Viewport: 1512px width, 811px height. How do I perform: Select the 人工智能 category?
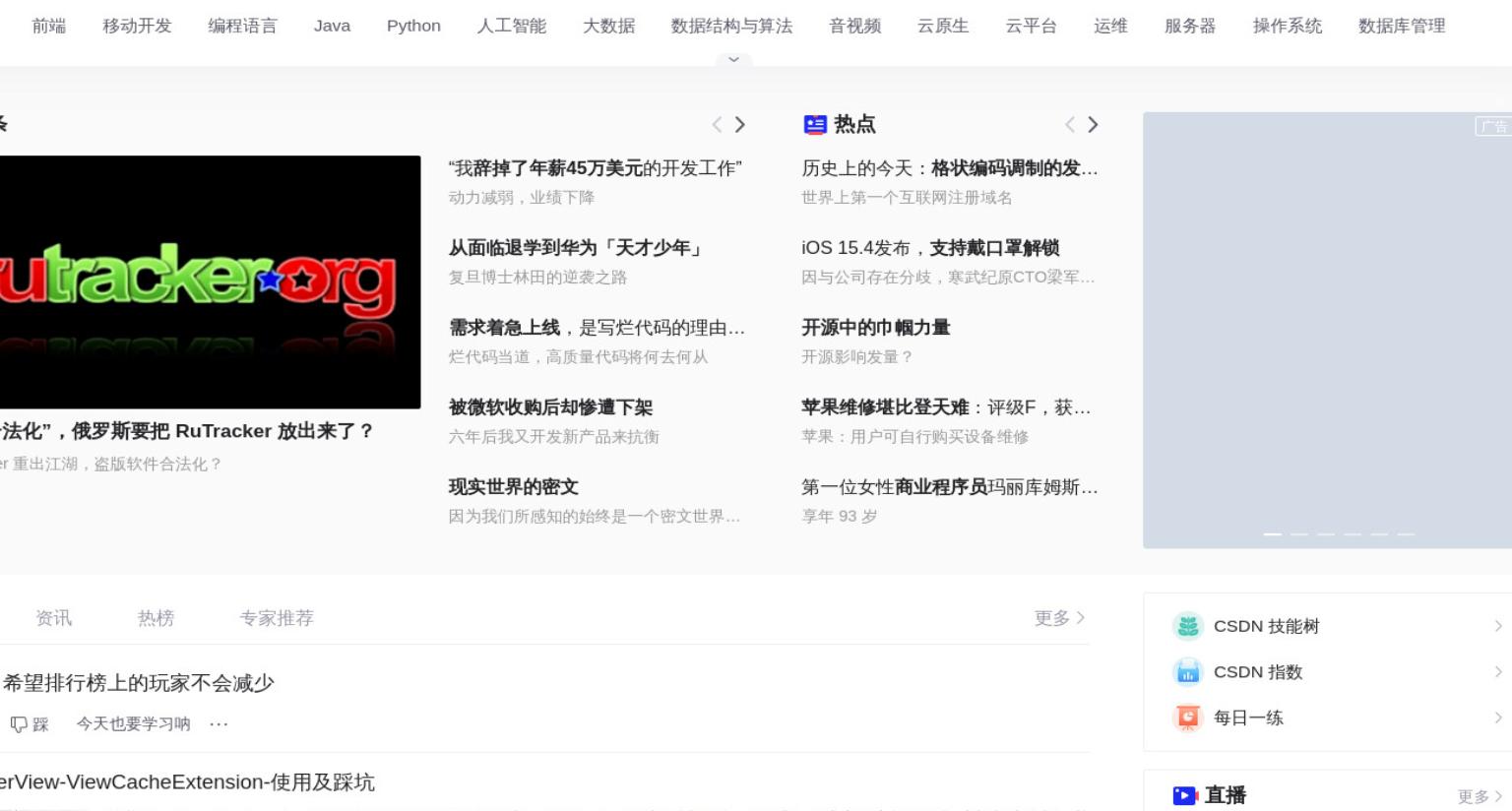click(512, 26)
